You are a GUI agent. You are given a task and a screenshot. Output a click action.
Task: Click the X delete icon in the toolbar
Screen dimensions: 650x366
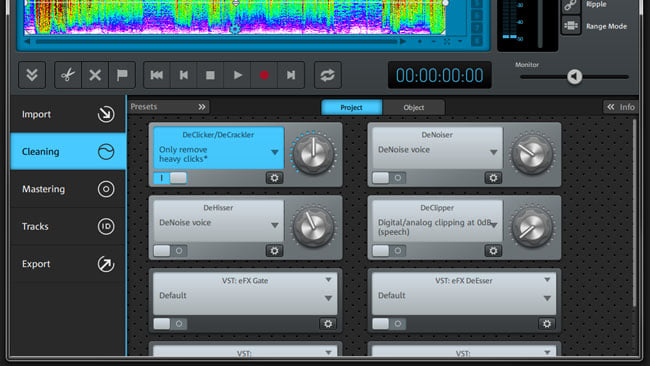95,75
